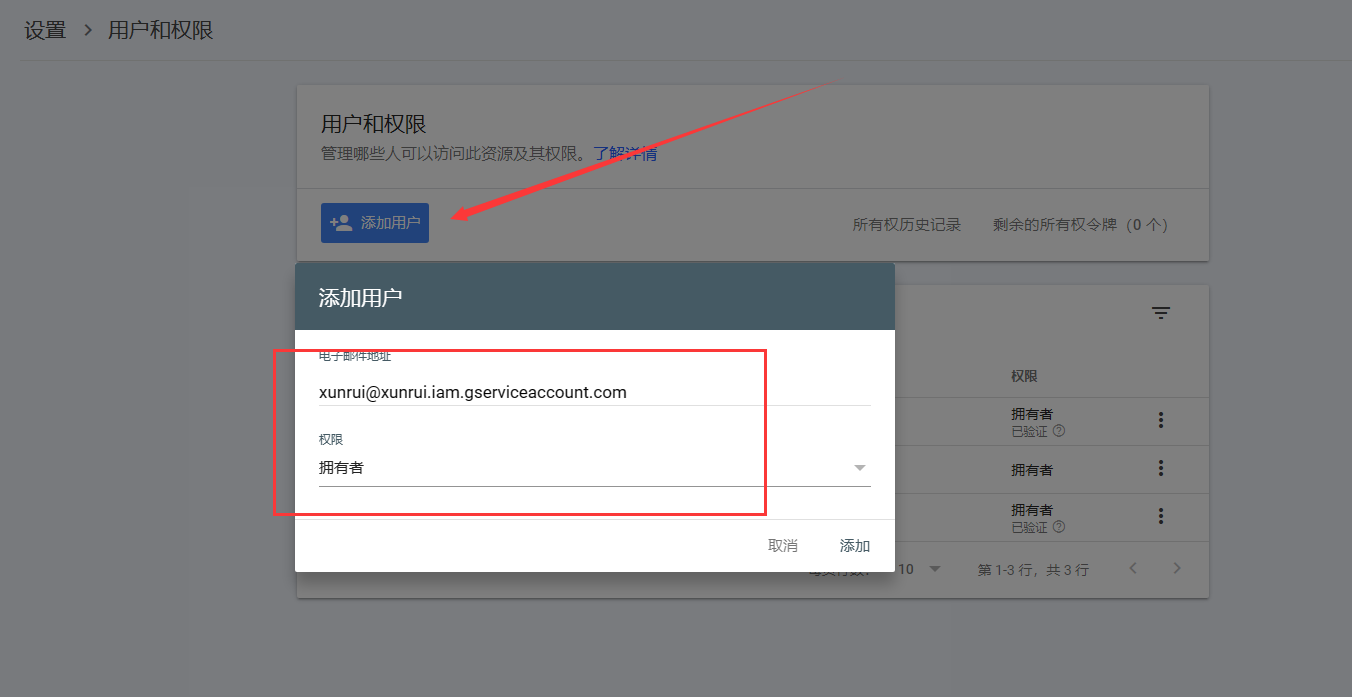This screenshot has height=697, width=1352.
Task: Click 设置 in the breadcrumb
Action: 45,30
